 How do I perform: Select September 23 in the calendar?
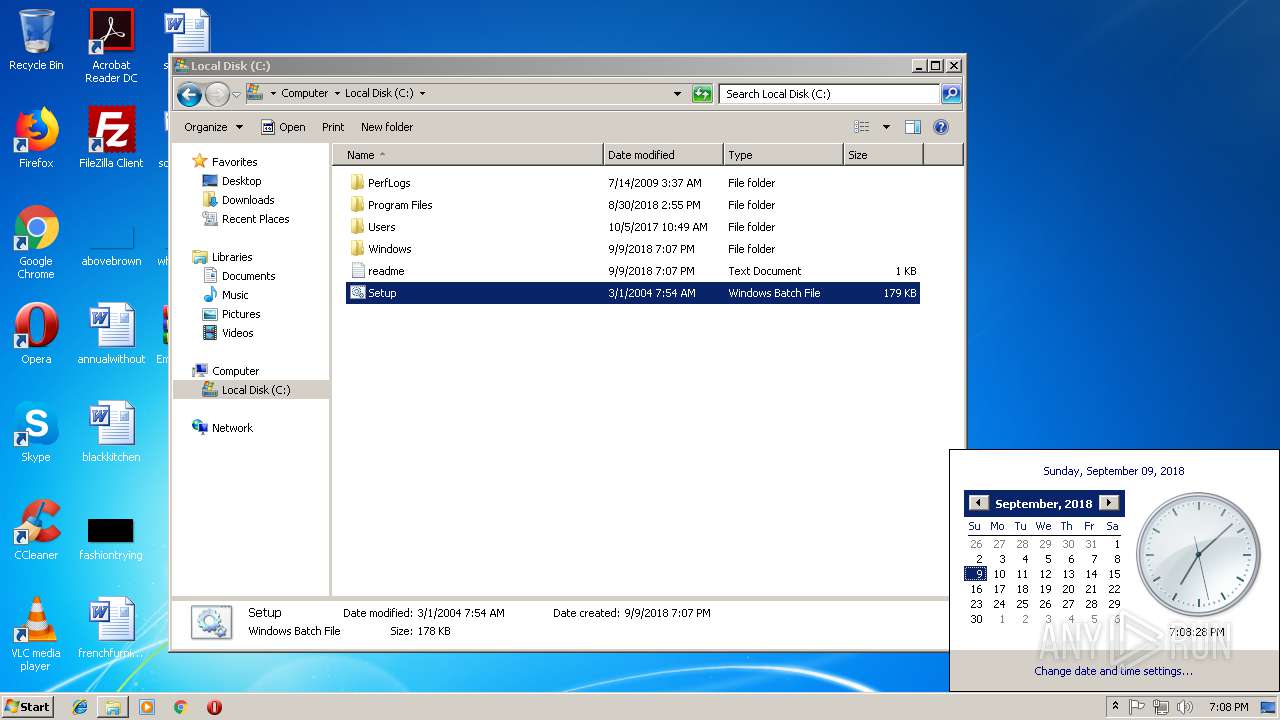coord(976,604)
